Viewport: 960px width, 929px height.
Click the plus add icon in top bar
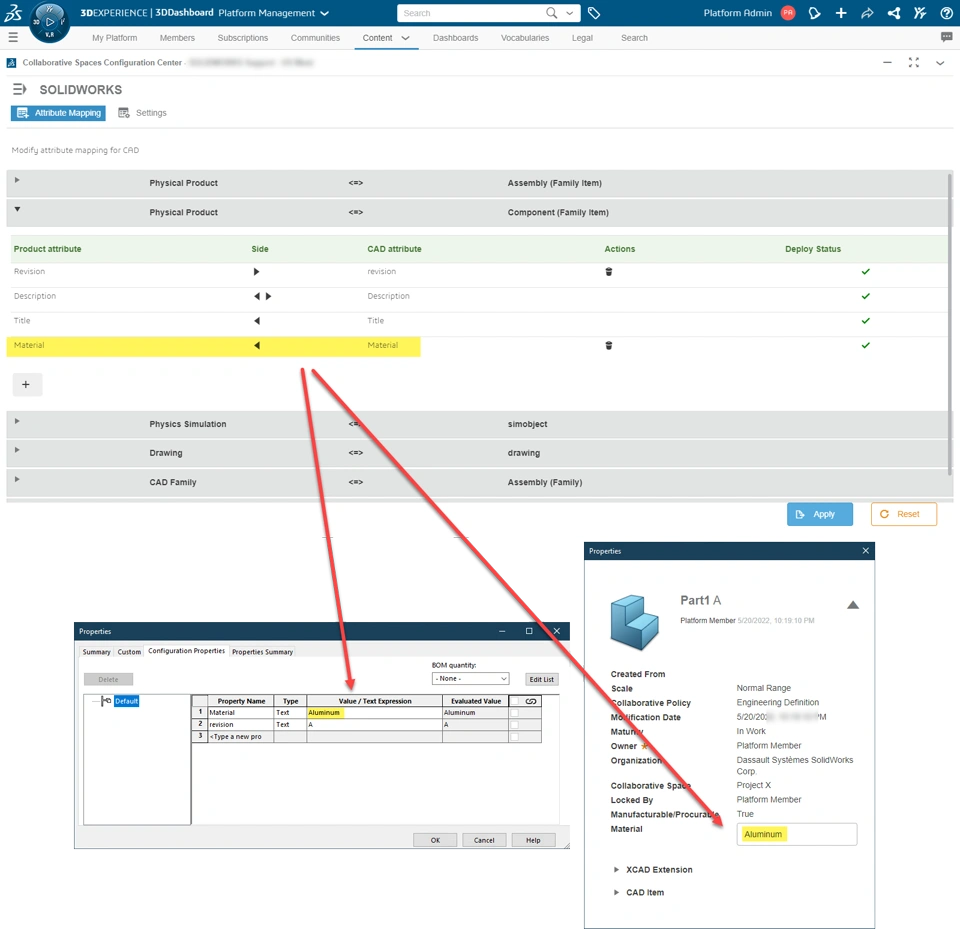841,13
